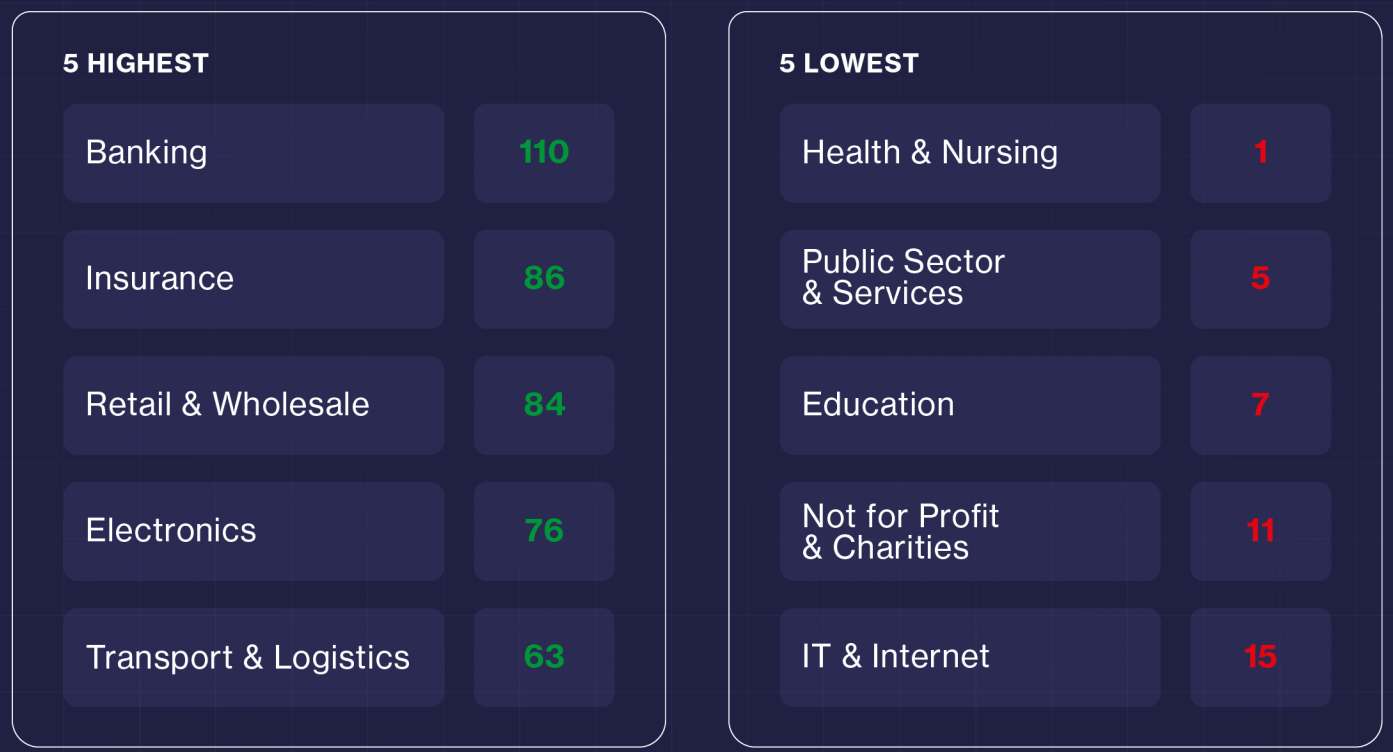Click the green 86 score box

[544, 279]
